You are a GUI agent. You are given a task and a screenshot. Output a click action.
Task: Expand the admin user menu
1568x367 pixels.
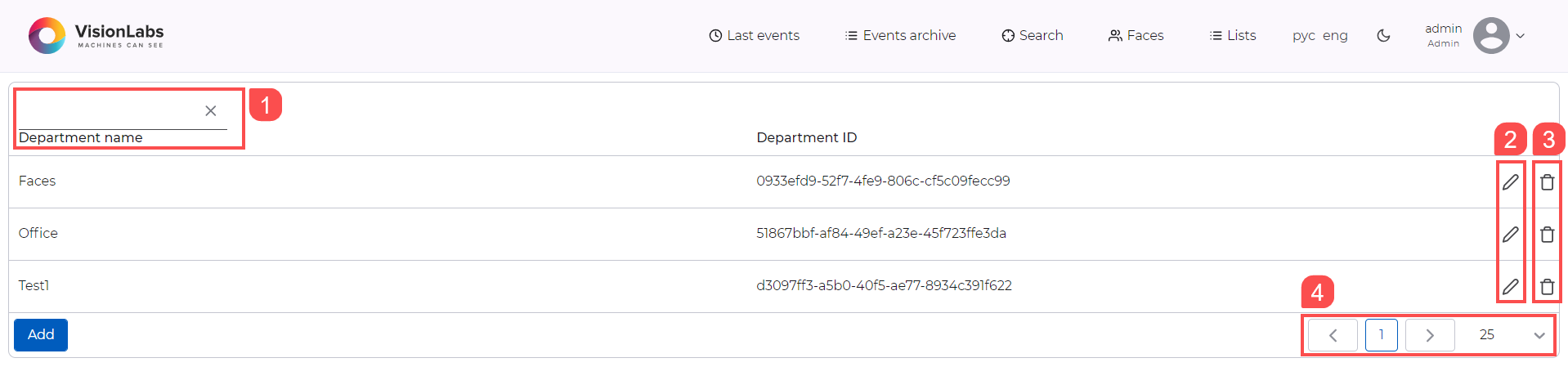(x=1521, y=36)
